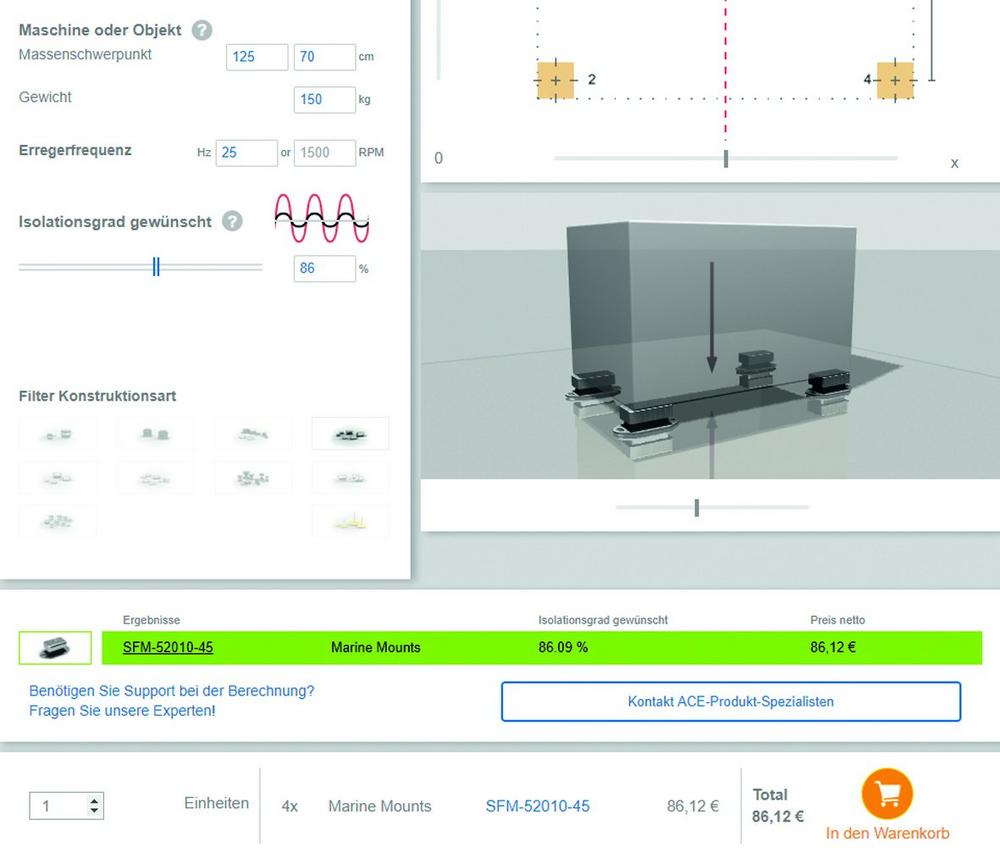Click the 3D machine model preview
The height and width of the screenshot is (848, 1000).
[x=710, y=336]
